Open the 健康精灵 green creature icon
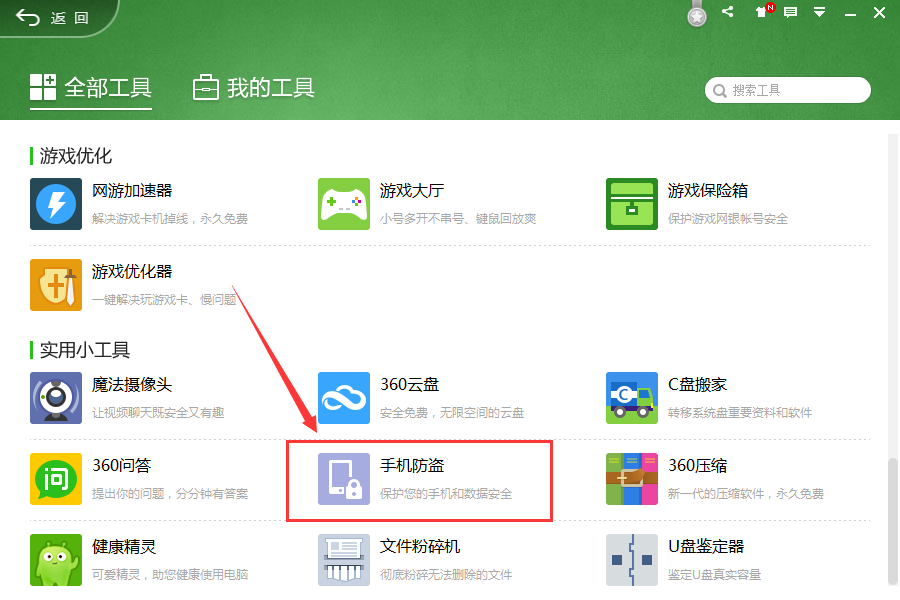Image resolution: width=900 pixels, height=600 pixels. 56,560
